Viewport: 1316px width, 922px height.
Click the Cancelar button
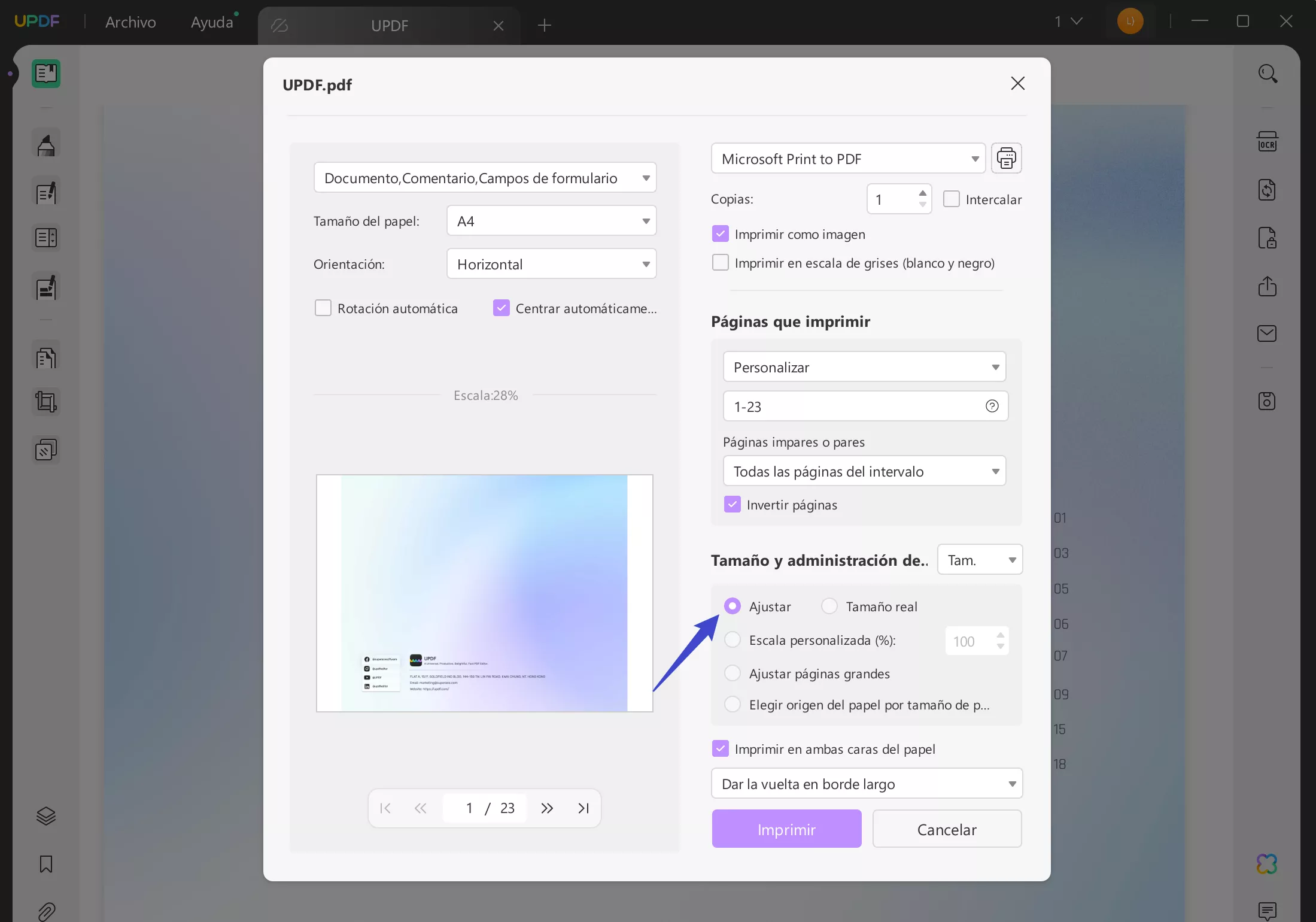947,829
